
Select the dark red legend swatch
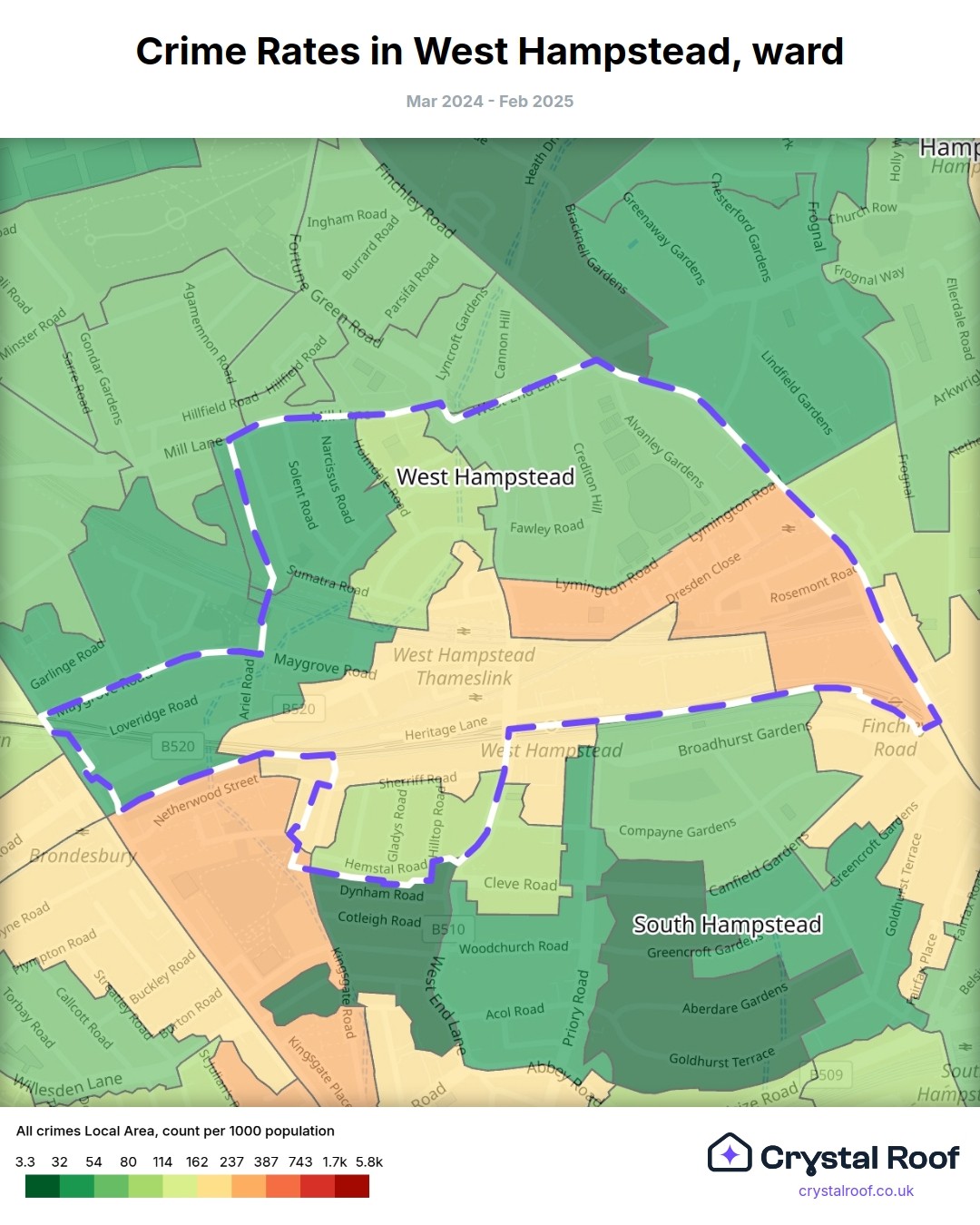(x=352, y=1186)
